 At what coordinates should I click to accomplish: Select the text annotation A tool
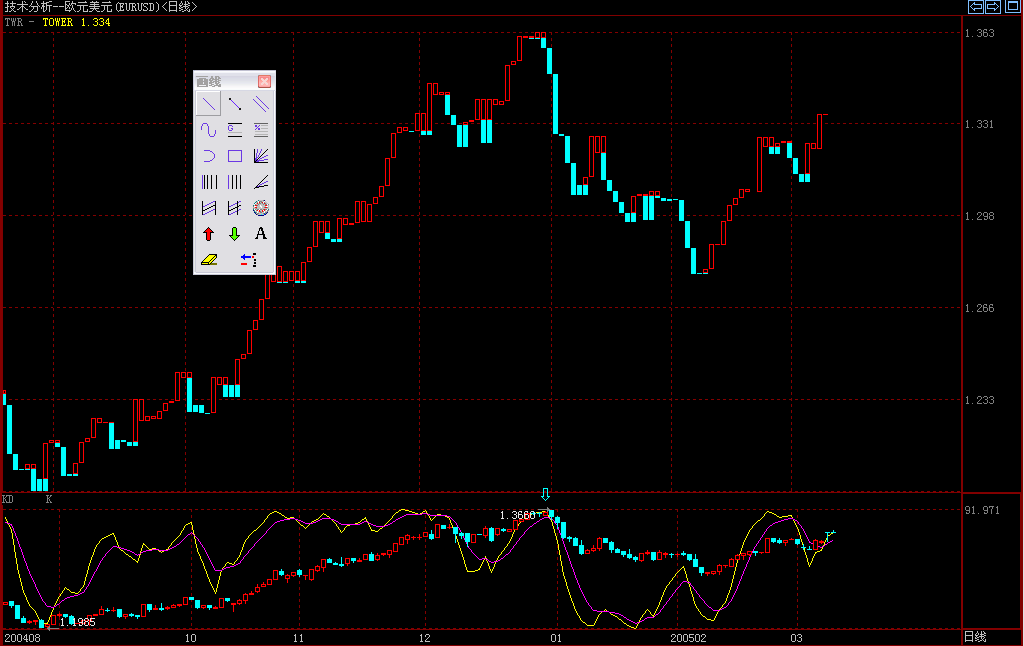pyautogui.click(x=260, y=234)
